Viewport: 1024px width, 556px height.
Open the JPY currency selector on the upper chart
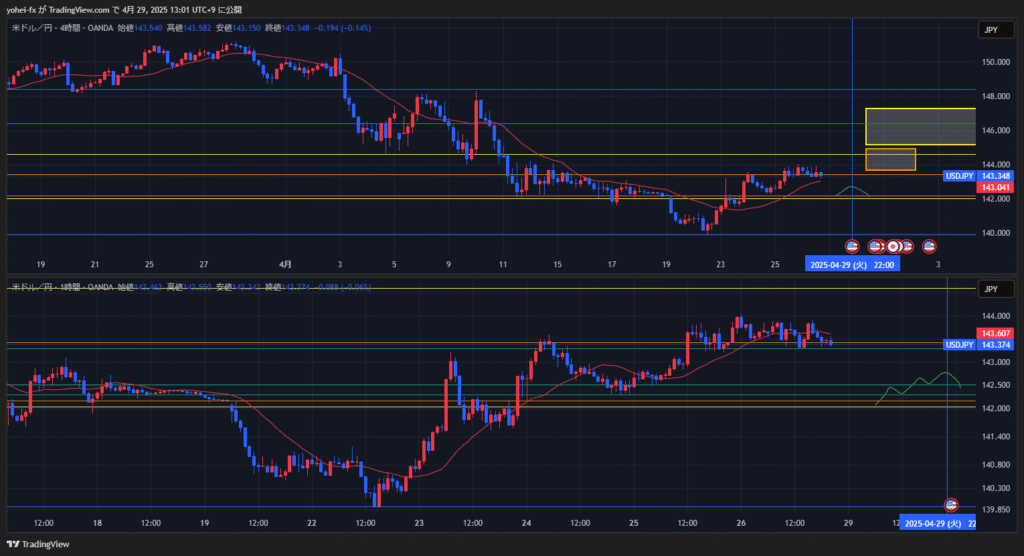pos(990,31)
